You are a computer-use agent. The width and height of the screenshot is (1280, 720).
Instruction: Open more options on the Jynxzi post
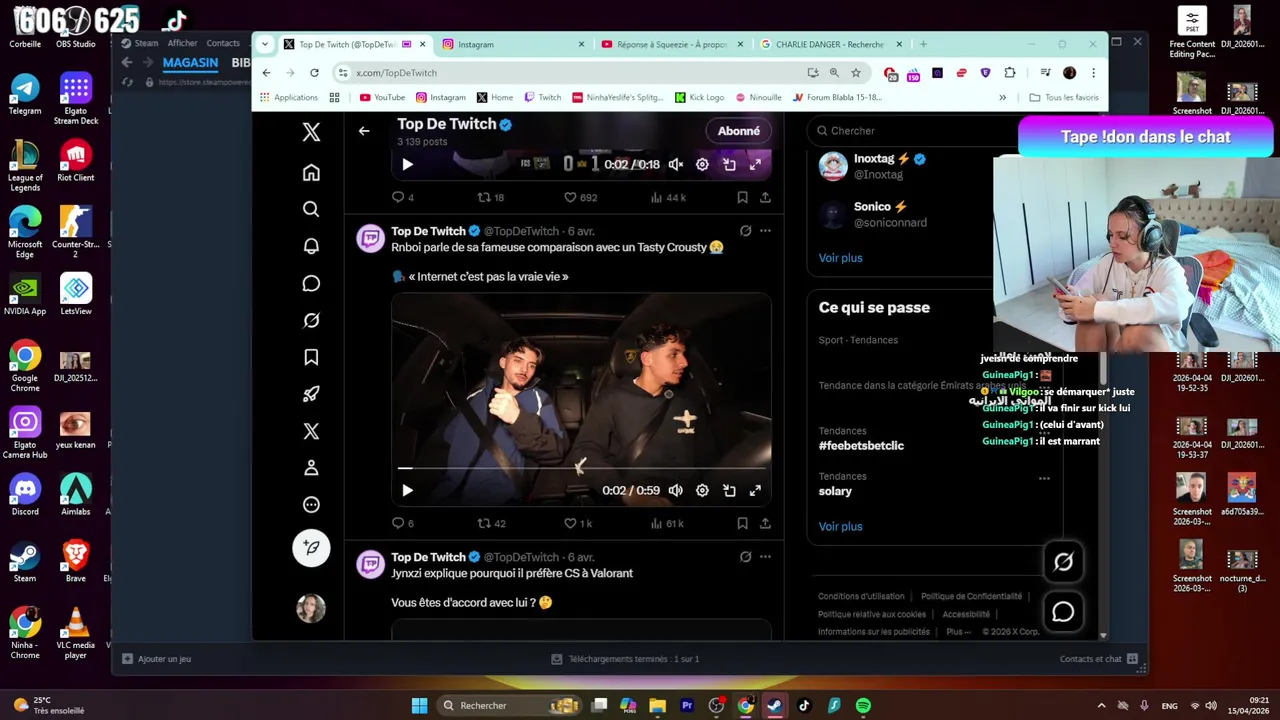point(765,557)
